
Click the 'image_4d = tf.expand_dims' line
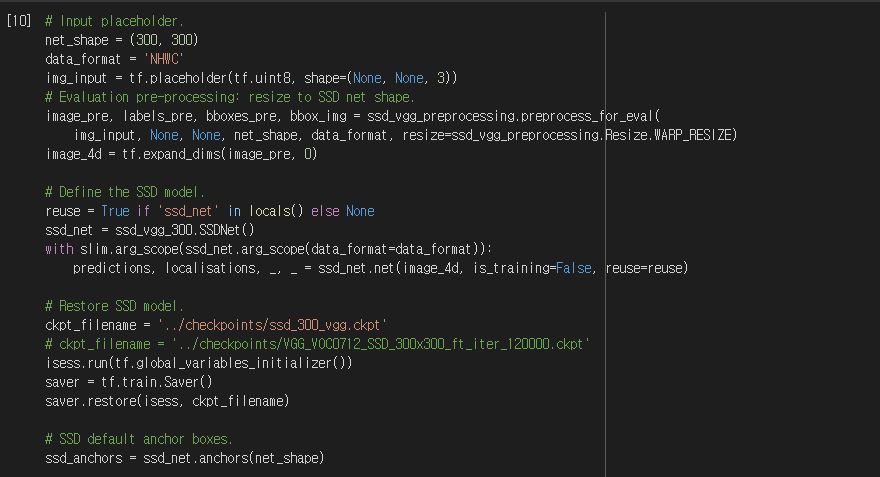pos(181,154)
